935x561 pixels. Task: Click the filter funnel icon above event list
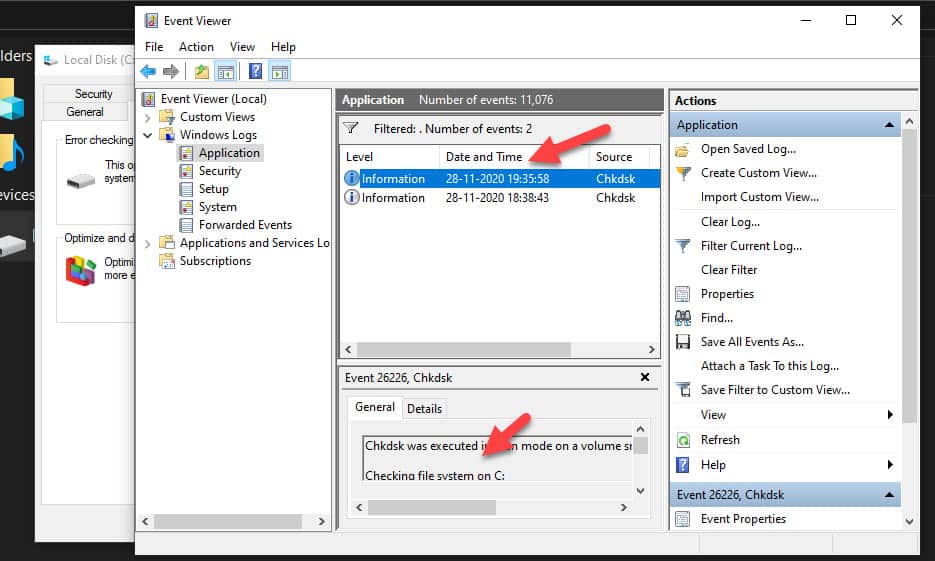click(x=351, y=128)
